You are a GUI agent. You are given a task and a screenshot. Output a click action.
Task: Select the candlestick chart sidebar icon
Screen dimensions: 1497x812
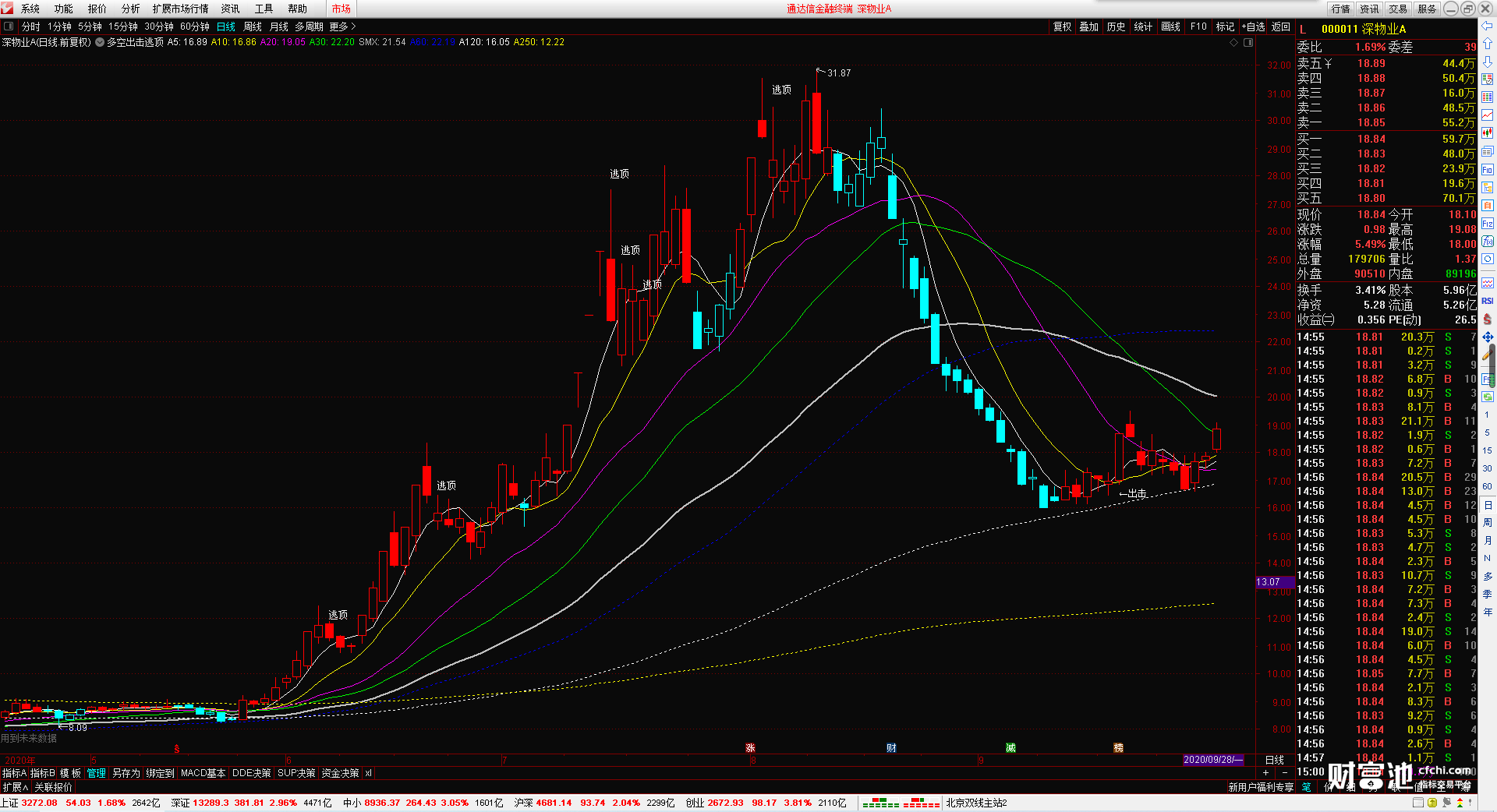point(1488,133)
